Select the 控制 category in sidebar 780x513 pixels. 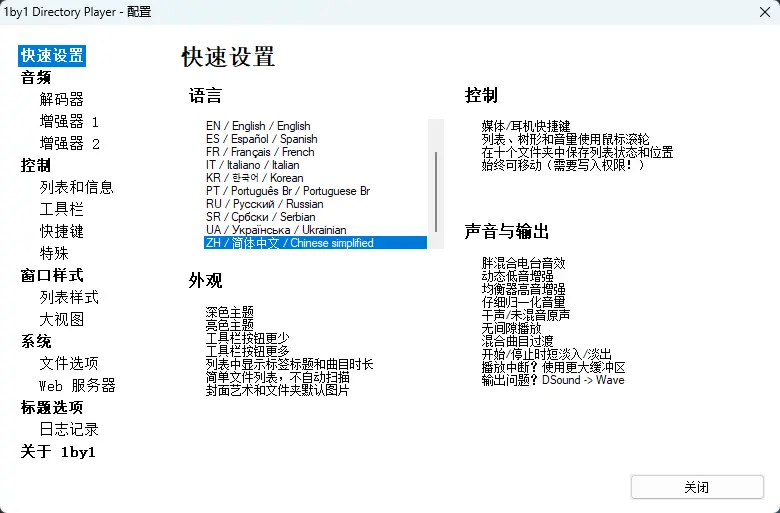(36, 165)
